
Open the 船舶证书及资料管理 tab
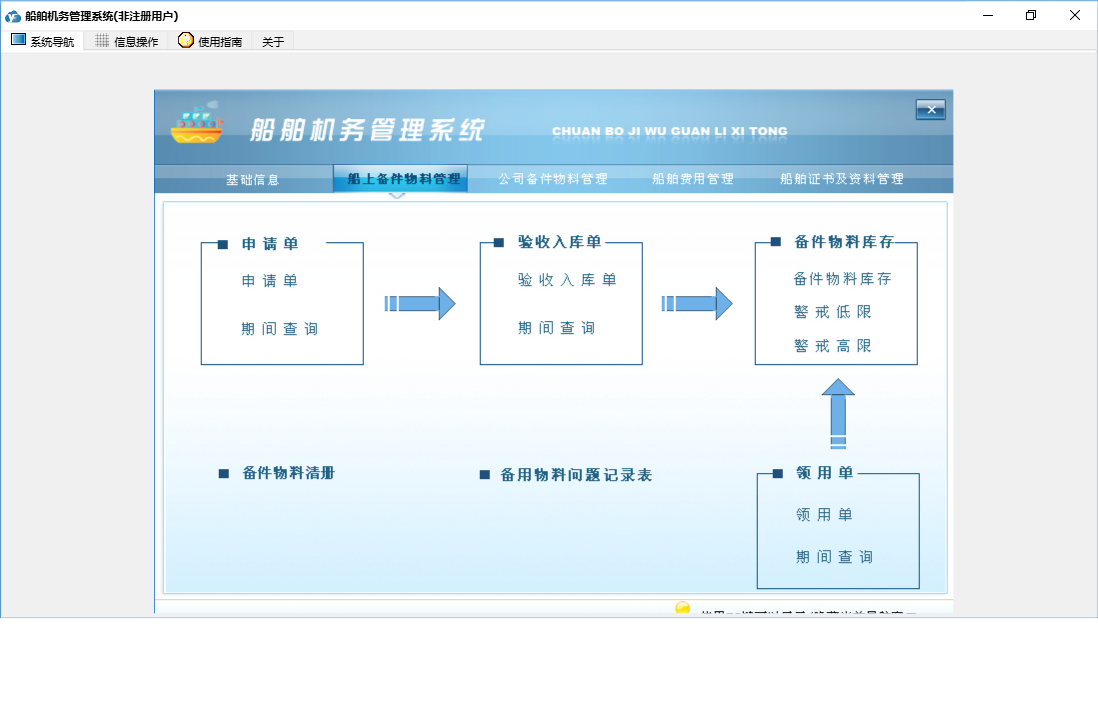pos(842,179)
